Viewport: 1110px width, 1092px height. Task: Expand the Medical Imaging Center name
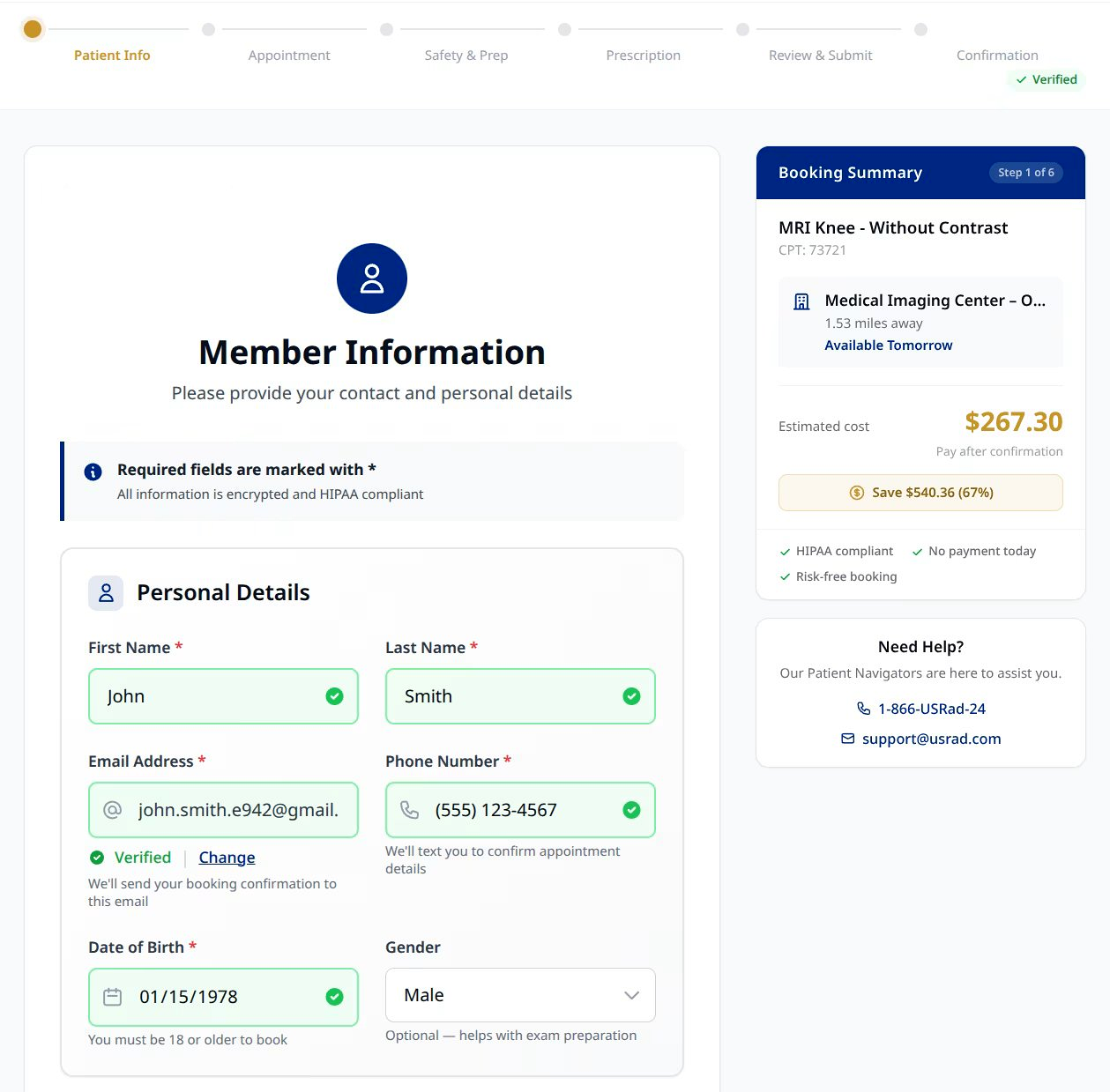(935, 301)
